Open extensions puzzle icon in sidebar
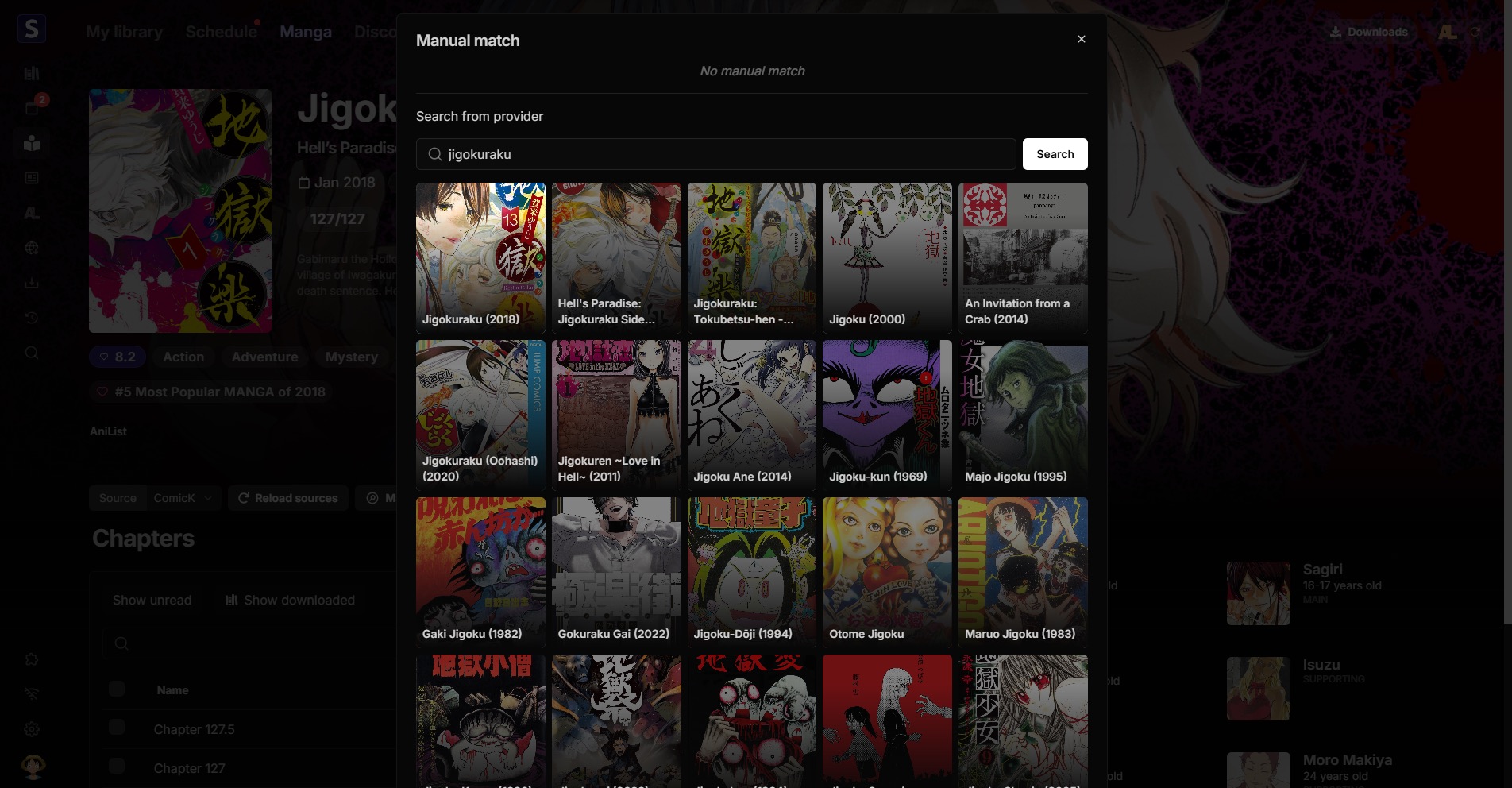Image resolution: width=1512 pixels, height=788 pixels. 32,659
